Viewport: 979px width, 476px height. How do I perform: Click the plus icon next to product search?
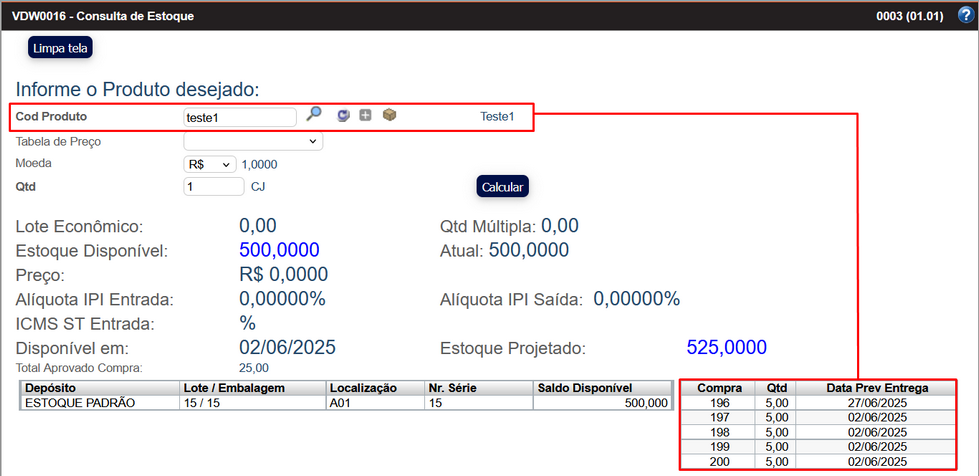[x=365, y=116]
